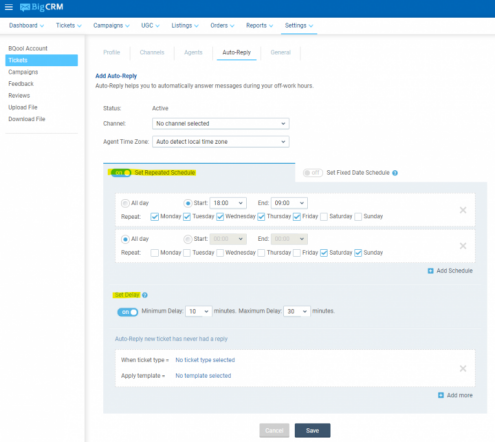Click the Set Fixed Date Schedule help icon
The height and width of the screenshot is (442, 495).
[395, 173]
